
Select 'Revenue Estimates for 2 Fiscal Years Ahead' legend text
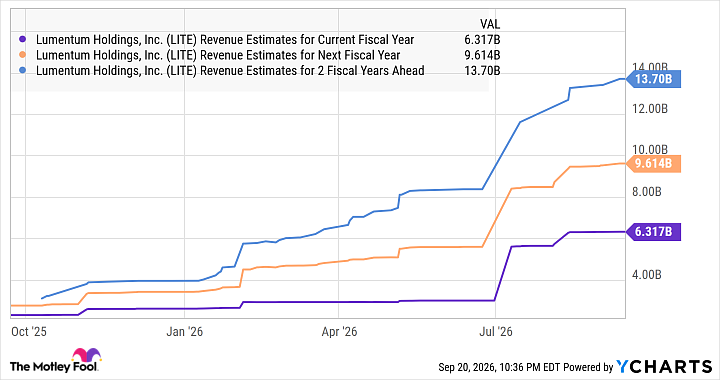[x=312, y=71]
